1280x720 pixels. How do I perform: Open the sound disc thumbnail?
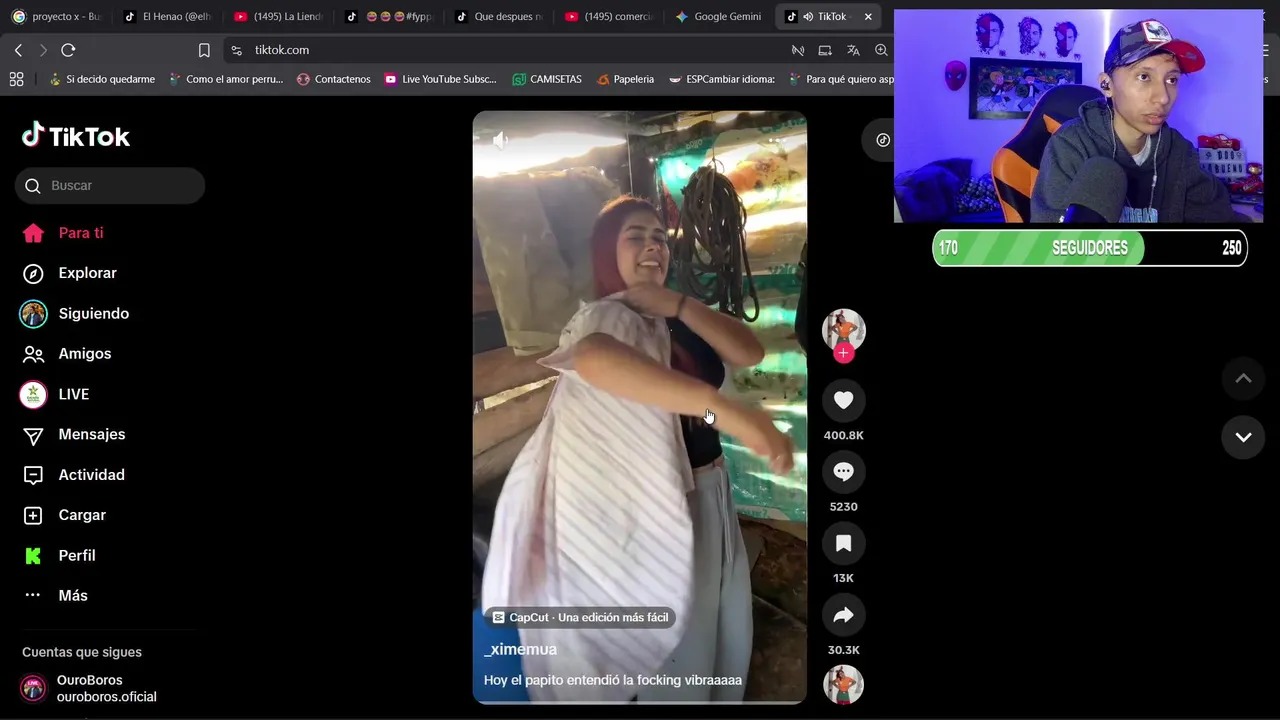[x=843, y=685]
